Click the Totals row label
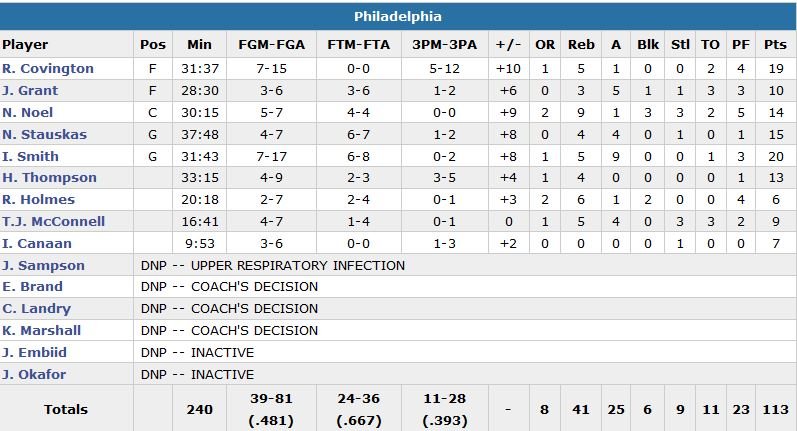Screen dimensions: 797x431 (x=66, y=409)
